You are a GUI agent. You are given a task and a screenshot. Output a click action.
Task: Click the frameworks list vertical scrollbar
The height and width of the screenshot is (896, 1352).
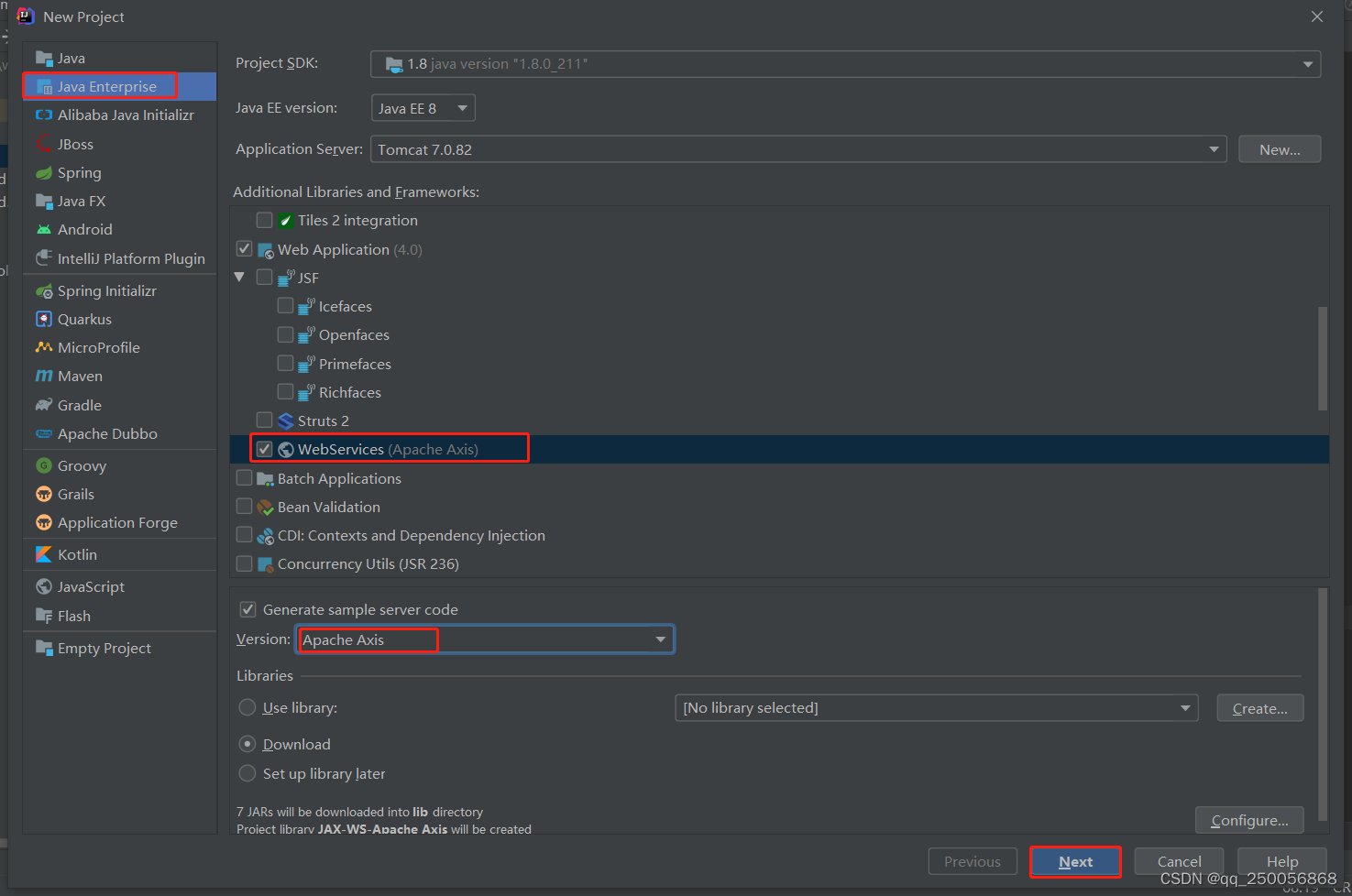(x=1323, y=358)
